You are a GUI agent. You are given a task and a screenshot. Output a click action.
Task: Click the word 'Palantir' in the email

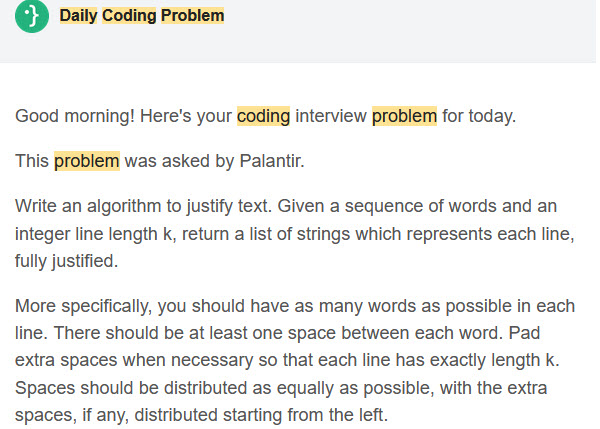point(272,161)
